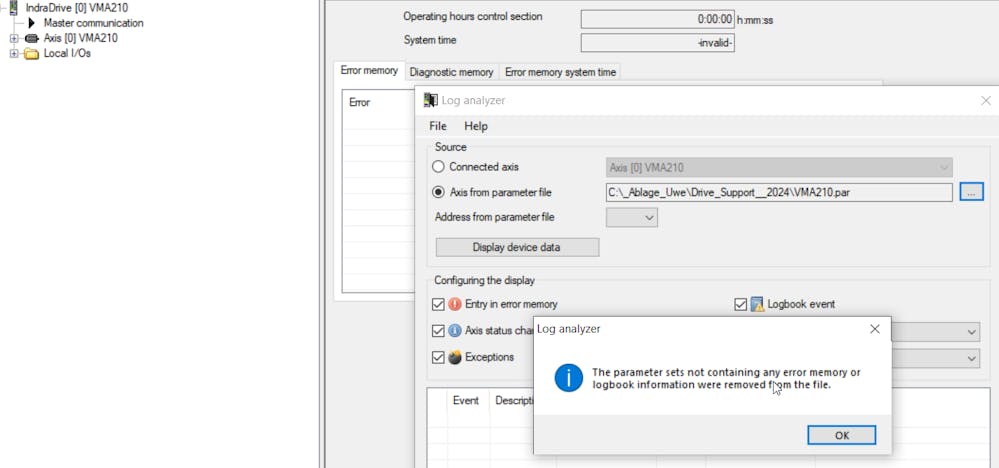Click the Axis [0] VMA210 drive icon
Image resolution: width=999 pixels, height=468 pixels.
(31, 38)
